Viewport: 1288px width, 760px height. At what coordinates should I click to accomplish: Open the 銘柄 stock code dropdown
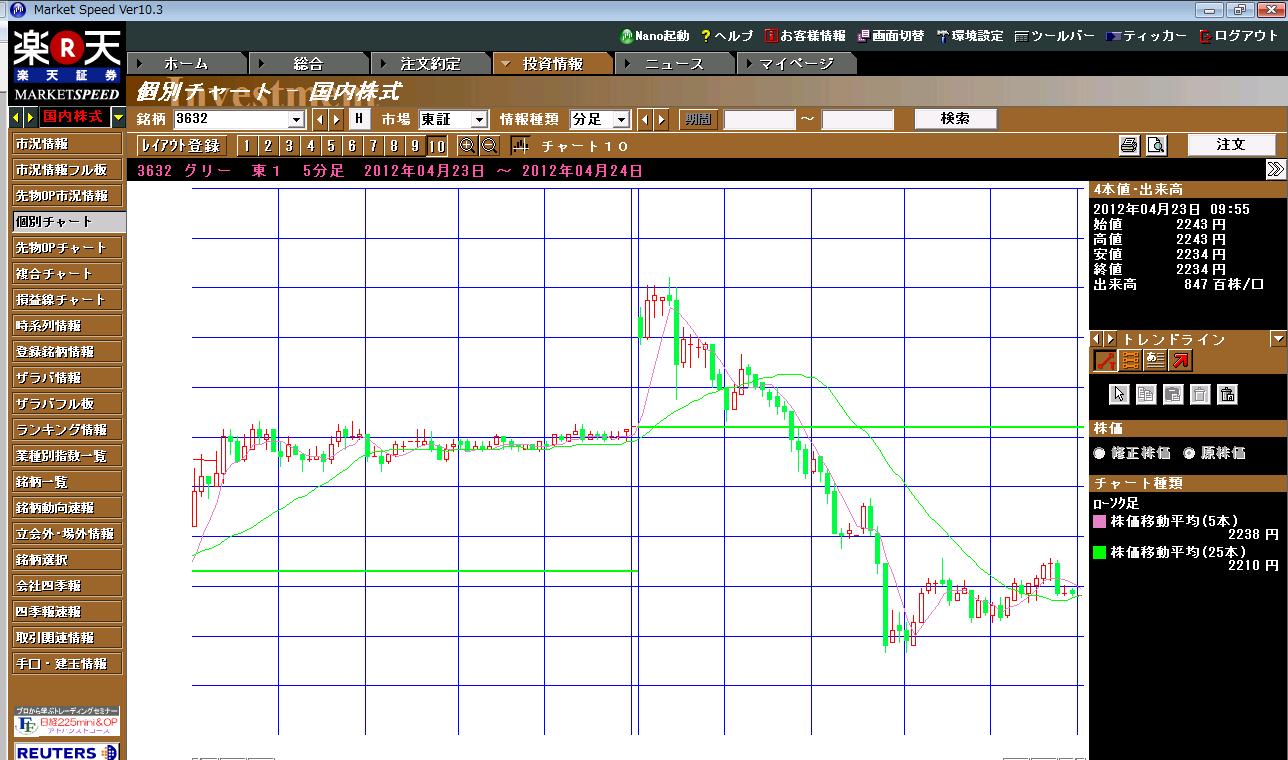pos(296,119)
